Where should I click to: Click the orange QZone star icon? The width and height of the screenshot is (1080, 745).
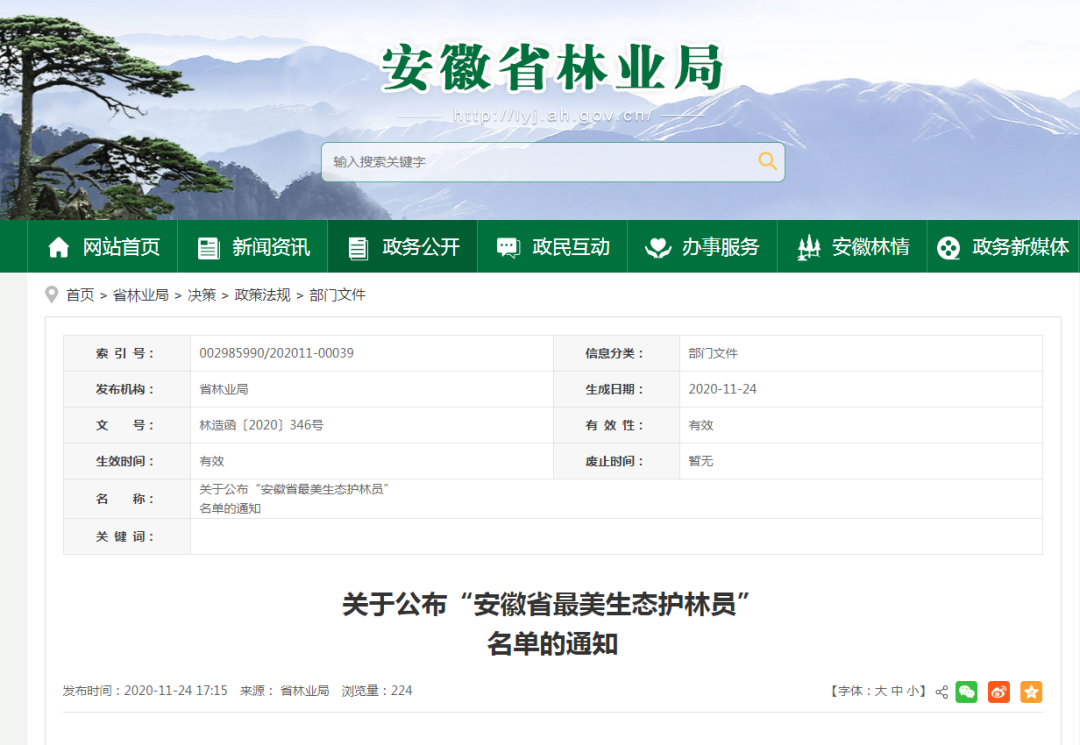1031,691
